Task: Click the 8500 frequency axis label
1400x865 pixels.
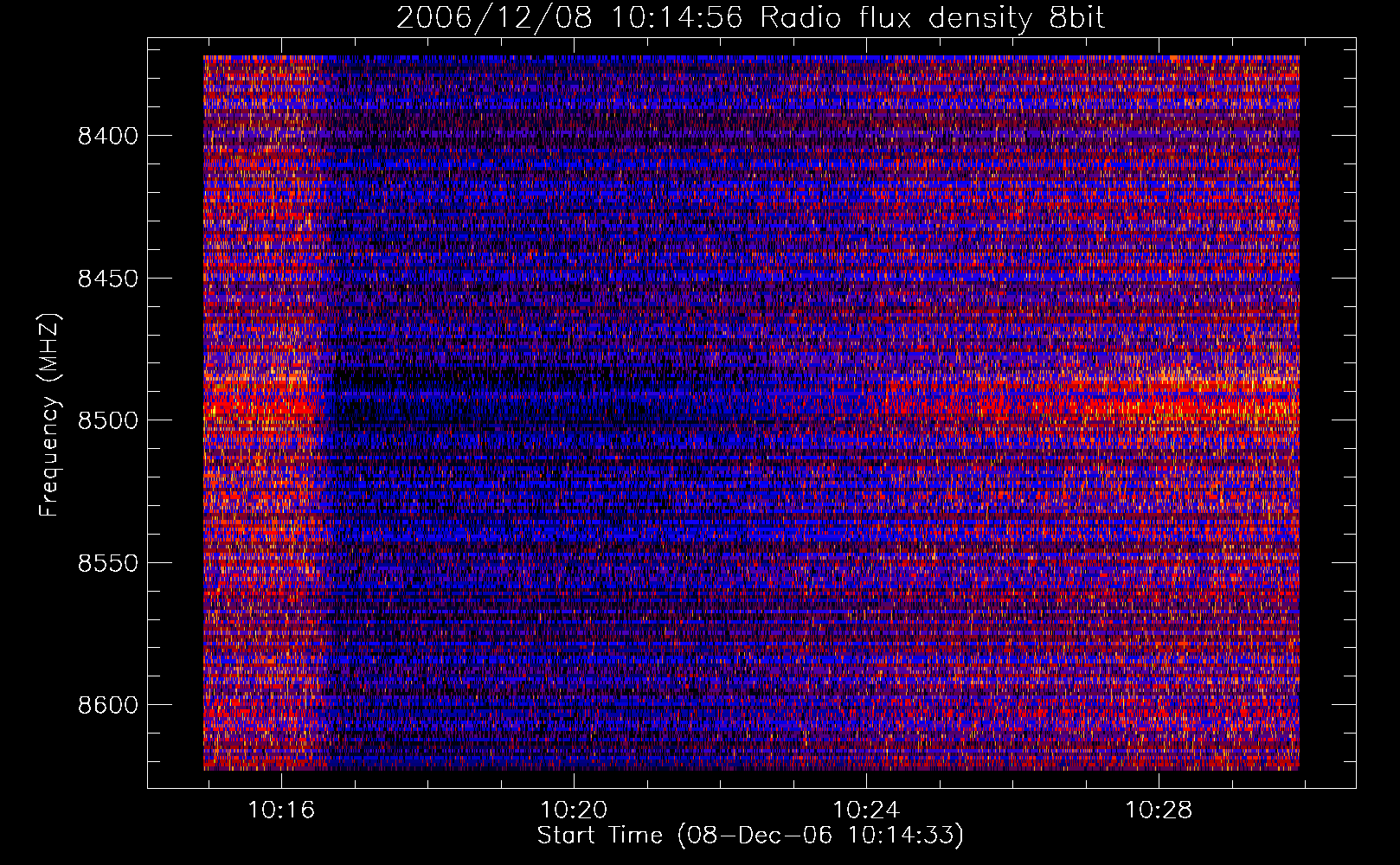Action: click(x=108, y=421)
